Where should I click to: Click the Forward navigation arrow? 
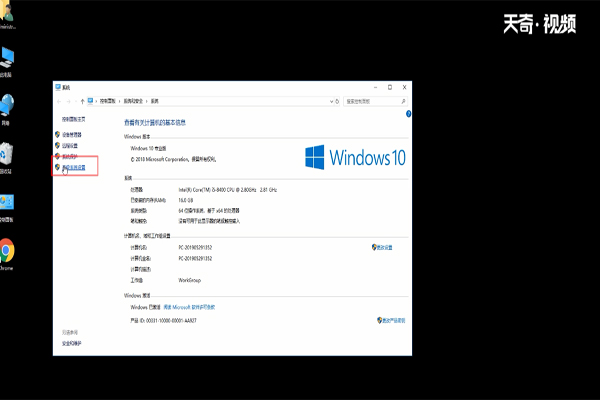pyautogui.click(x=68, y=101)
